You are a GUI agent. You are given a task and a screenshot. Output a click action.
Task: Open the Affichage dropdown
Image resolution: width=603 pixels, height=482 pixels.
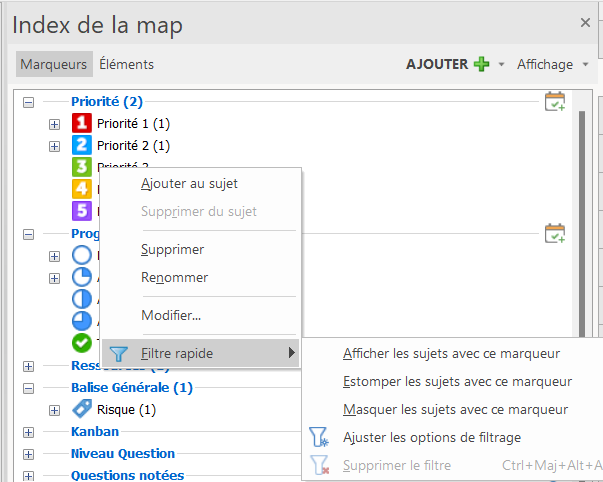pyautogui.click(x=552, y=64)
